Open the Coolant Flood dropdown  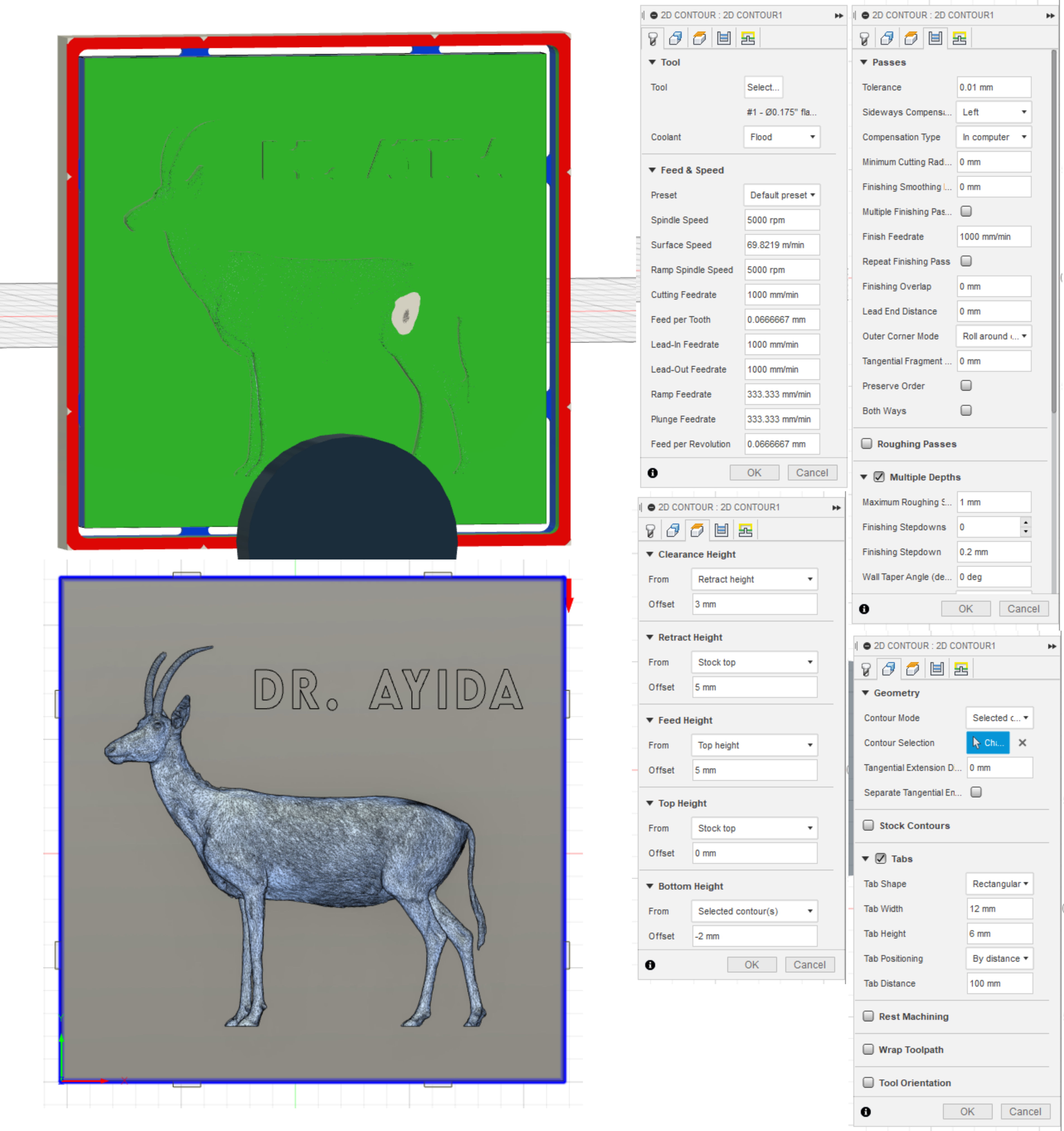click(782, 137)
